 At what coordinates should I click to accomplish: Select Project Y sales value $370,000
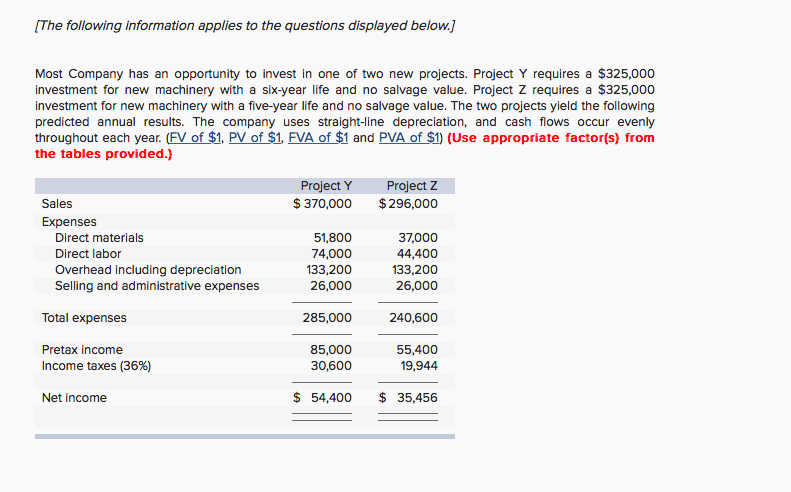click(x=322, y=204)
